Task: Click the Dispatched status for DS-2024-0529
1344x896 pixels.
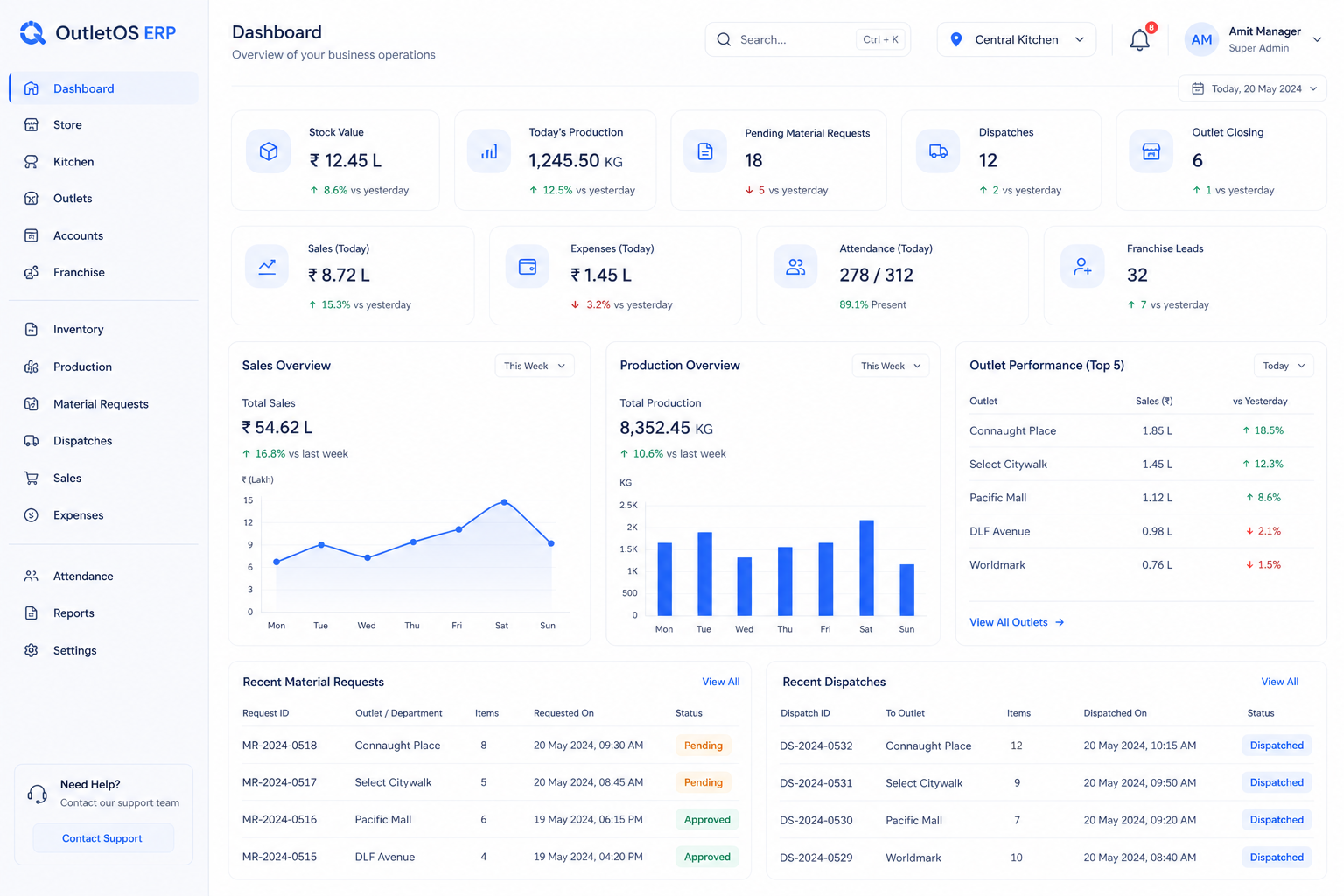Action: tap(1277, 857)
